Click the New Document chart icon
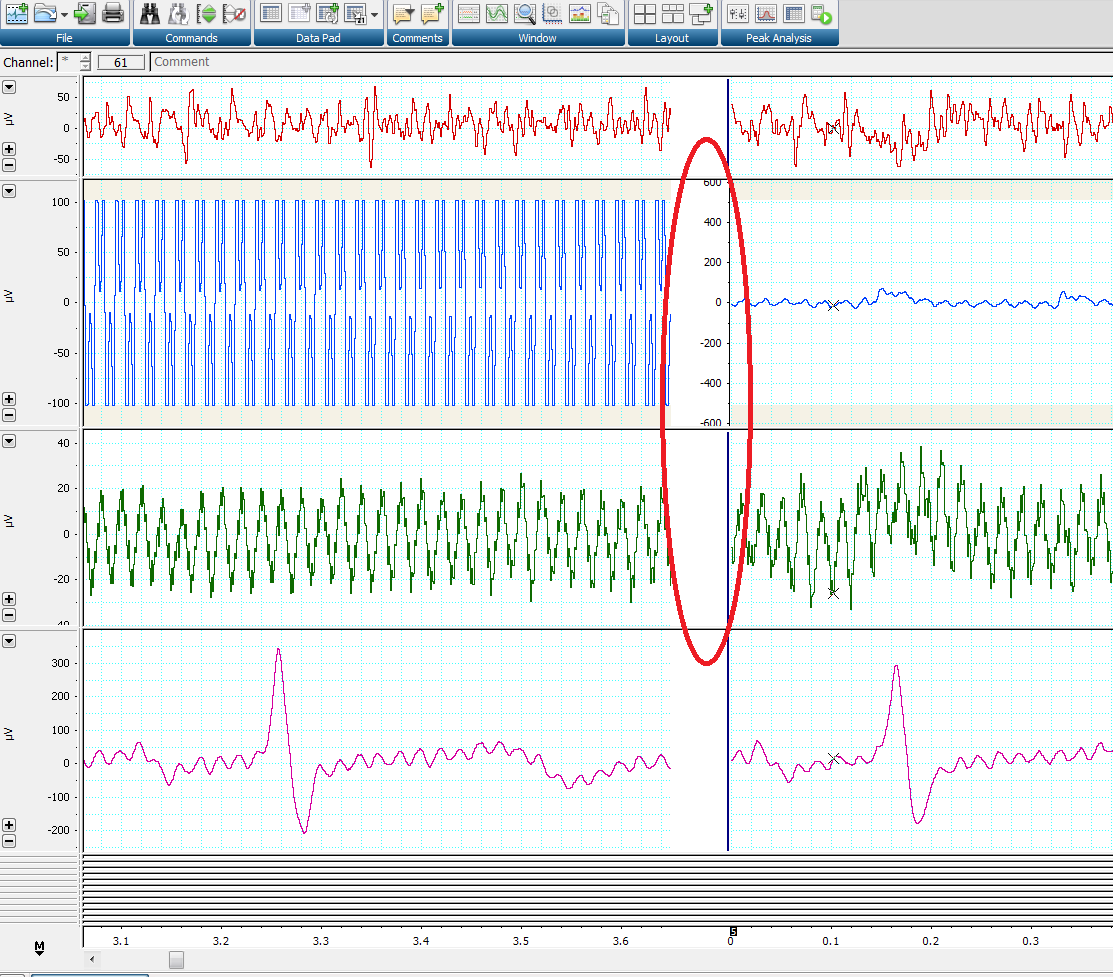Image resolution: width=1113 pixels, height=977 pixels. 16,13
